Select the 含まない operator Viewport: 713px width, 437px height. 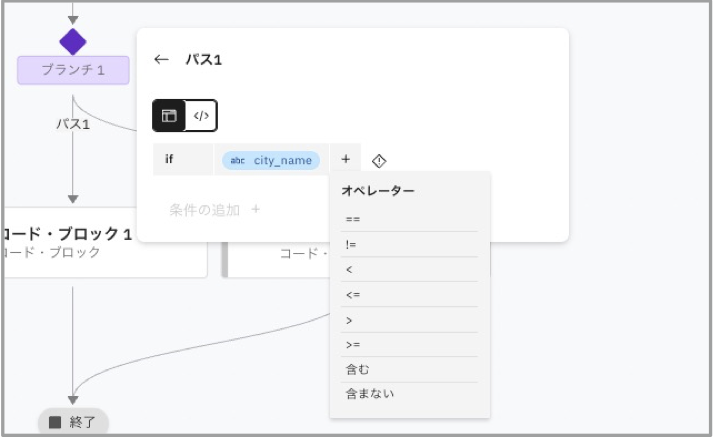(368, 394)
